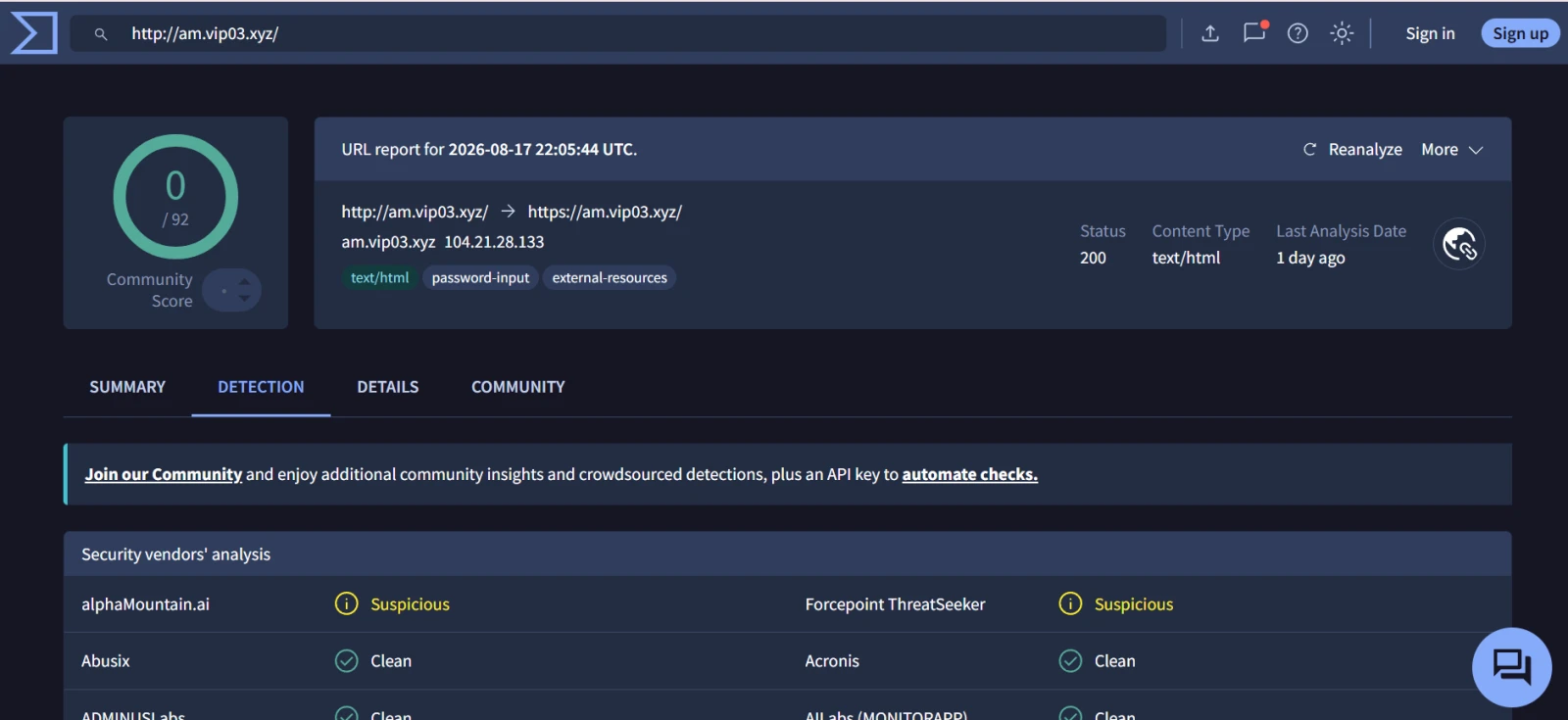
Task: Click alphaMountain.ai Suspicious info icon
Action: (x=346, y=603)
